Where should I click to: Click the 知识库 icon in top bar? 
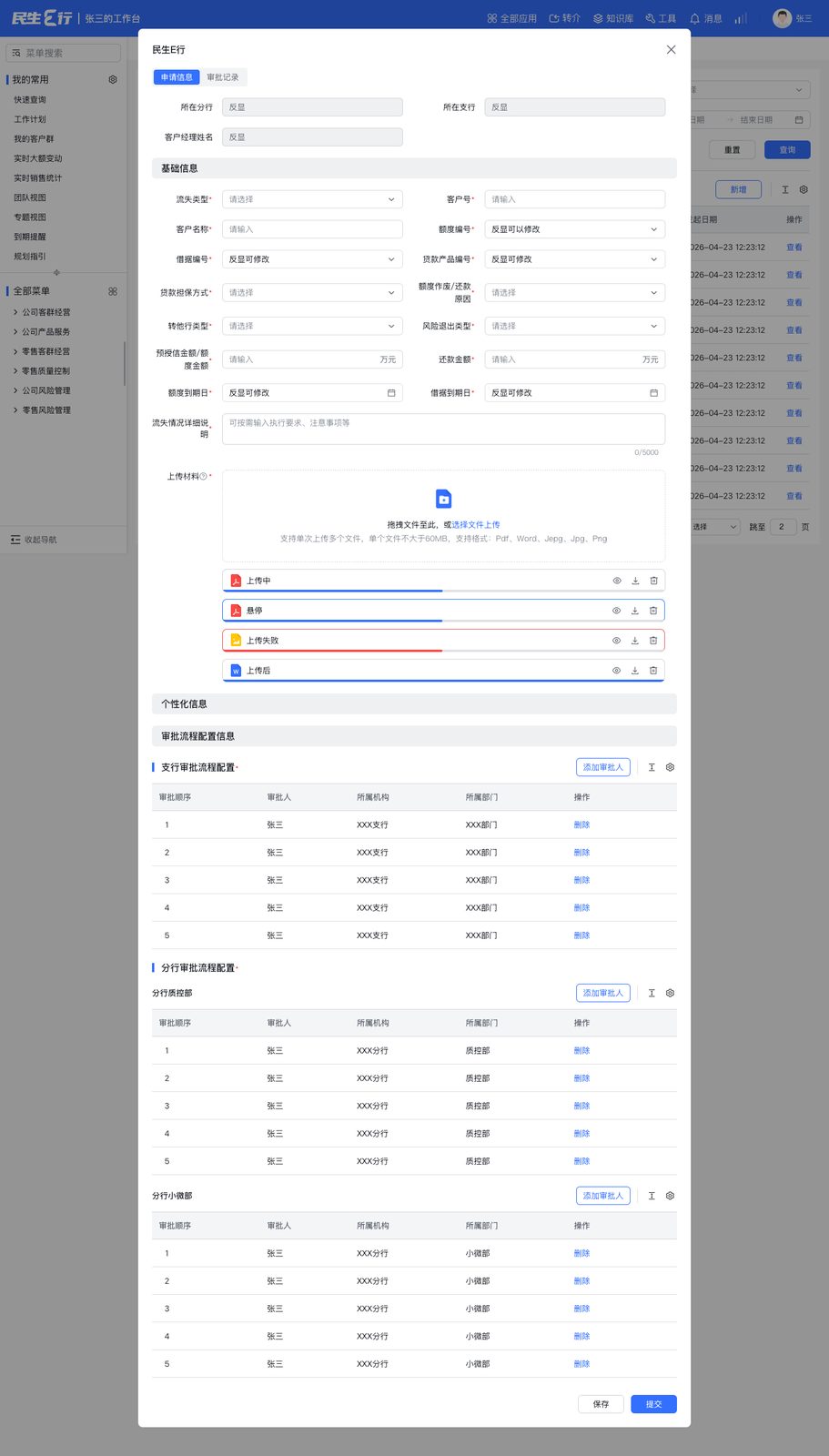point(598,18)
